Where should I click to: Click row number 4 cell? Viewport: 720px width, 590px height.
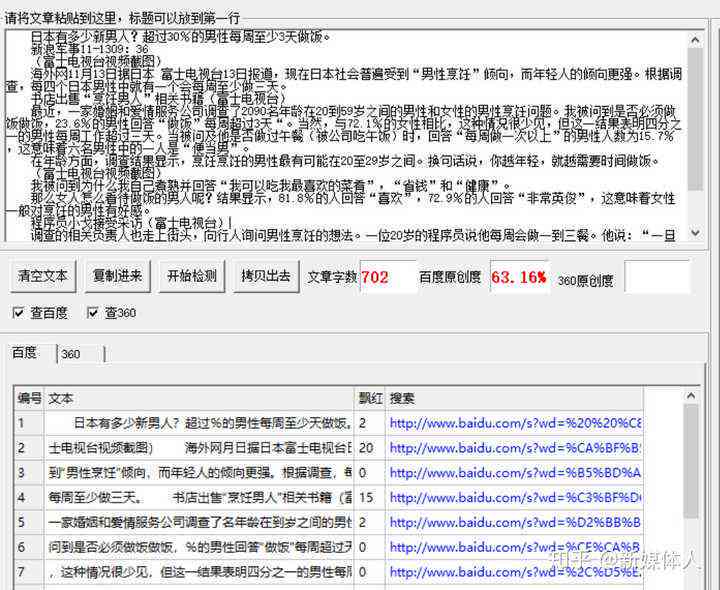tap(29, 497)
